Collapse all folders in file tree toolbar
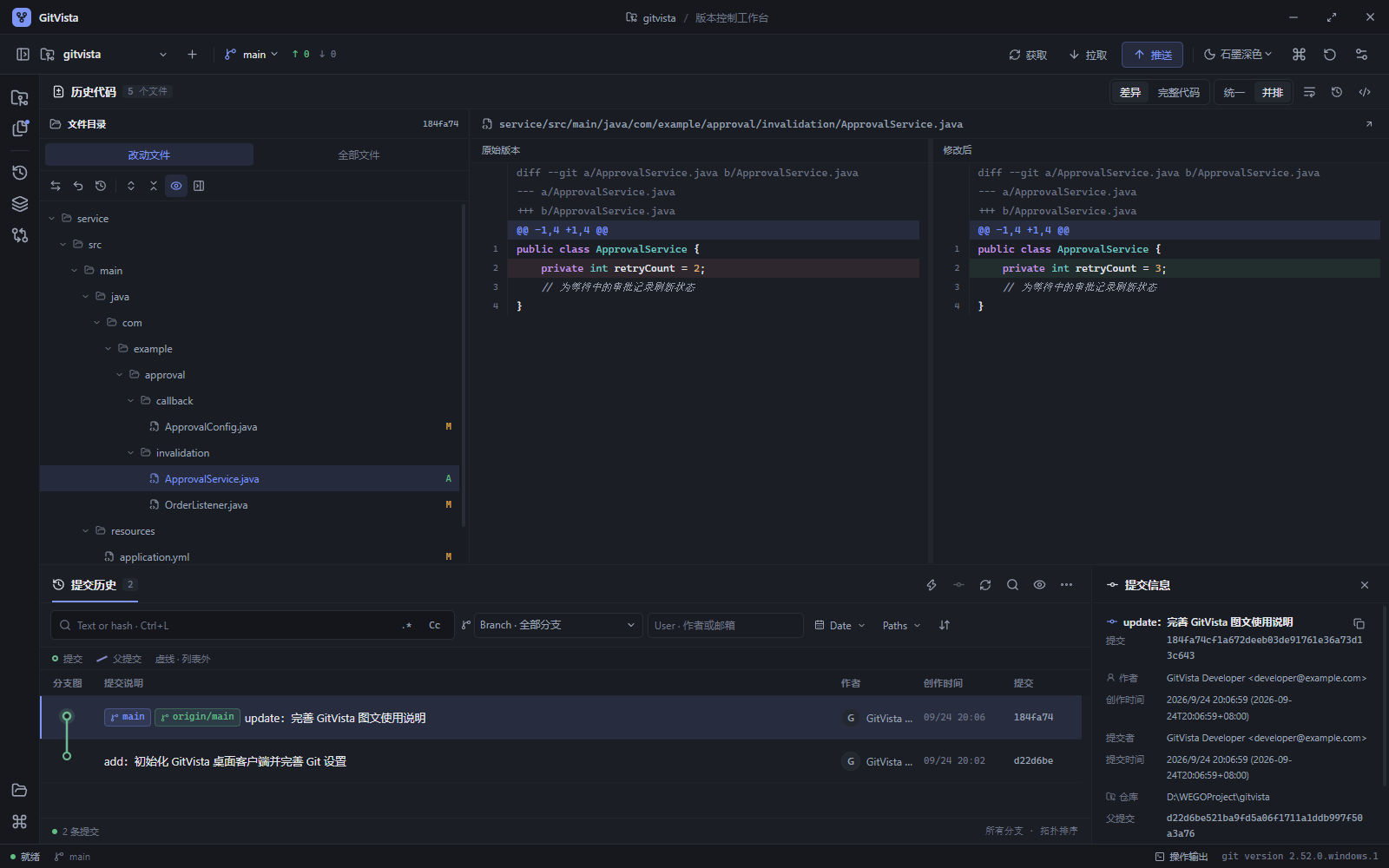The height and width of the screenshot is (868, 1389). click(154, 186)
